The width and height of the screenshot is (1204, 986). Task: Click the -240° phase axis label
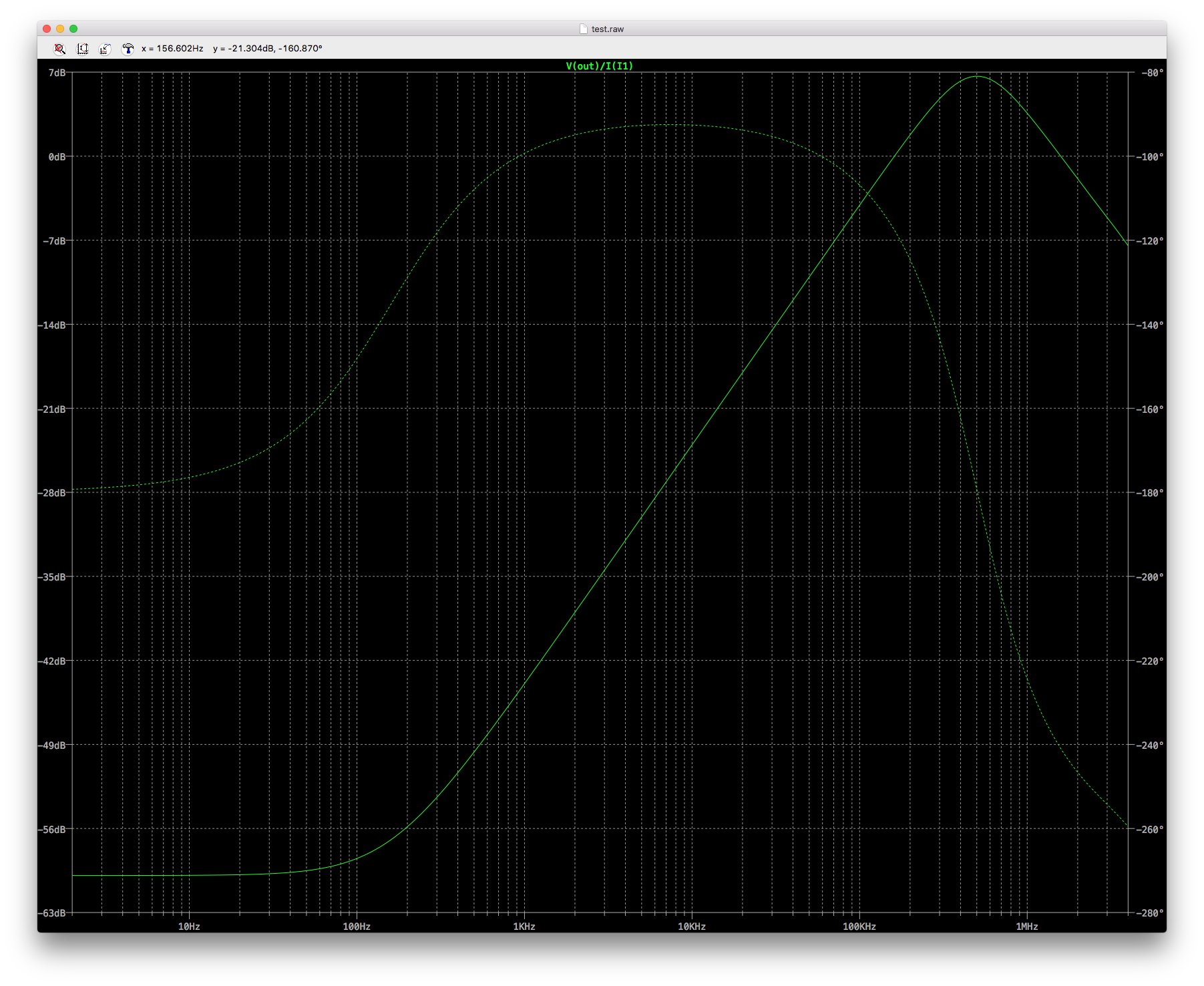1149,746
